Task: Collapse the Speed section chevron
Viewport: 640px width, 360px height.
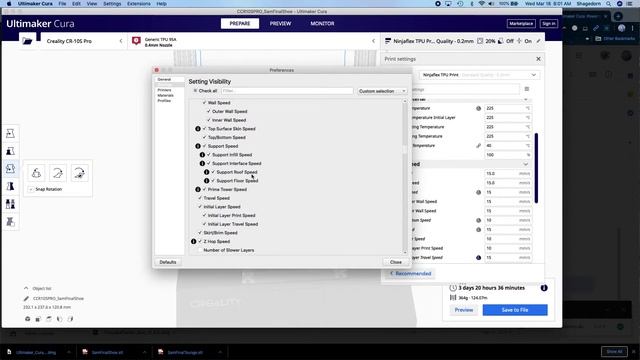Action: coord(526,164)
